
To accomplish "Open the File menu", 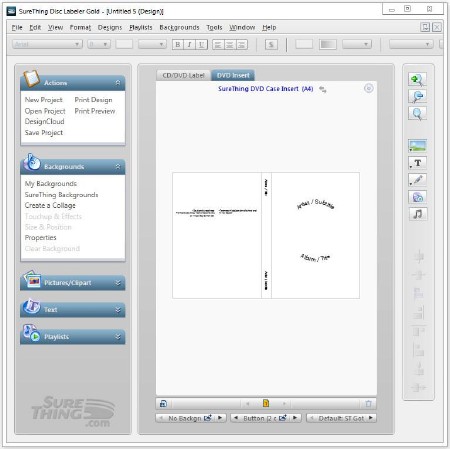I will (17, 27).
